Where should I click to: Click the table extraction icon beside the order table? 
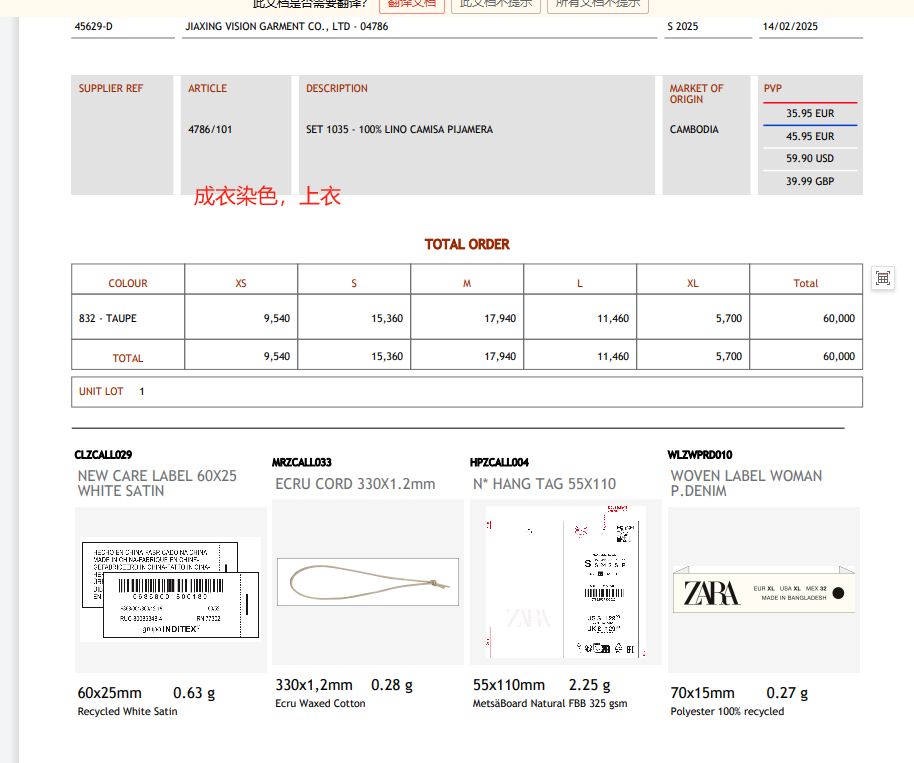[x=882, y=278]
